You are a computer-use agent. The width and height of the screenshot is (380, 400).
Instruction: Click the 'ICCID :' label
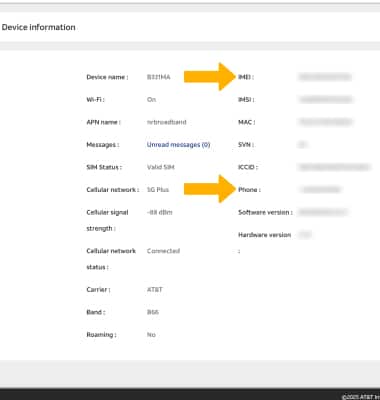[x=248, y=167]
